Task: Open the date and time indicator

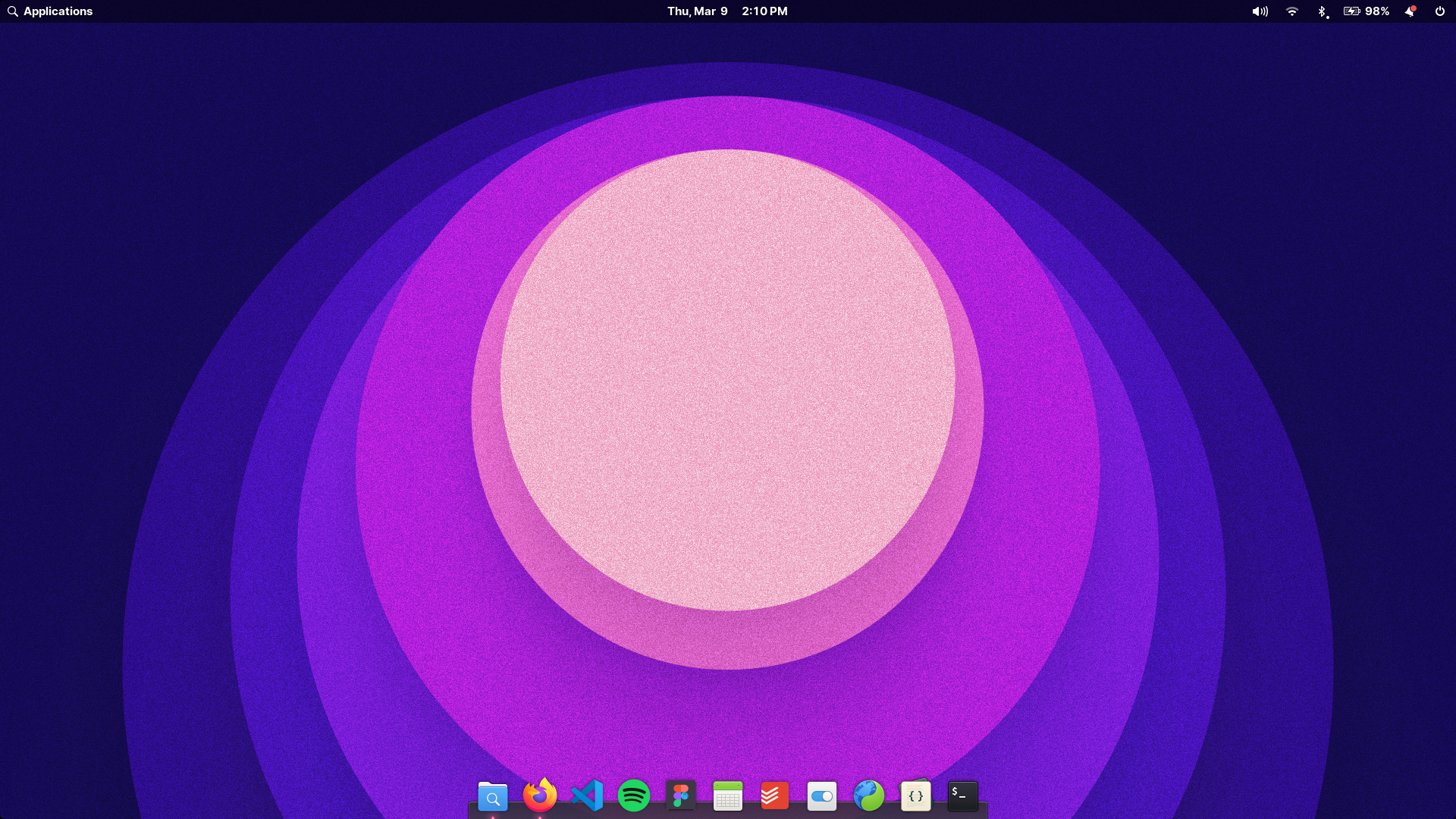Action: click(x=727, y=11)
